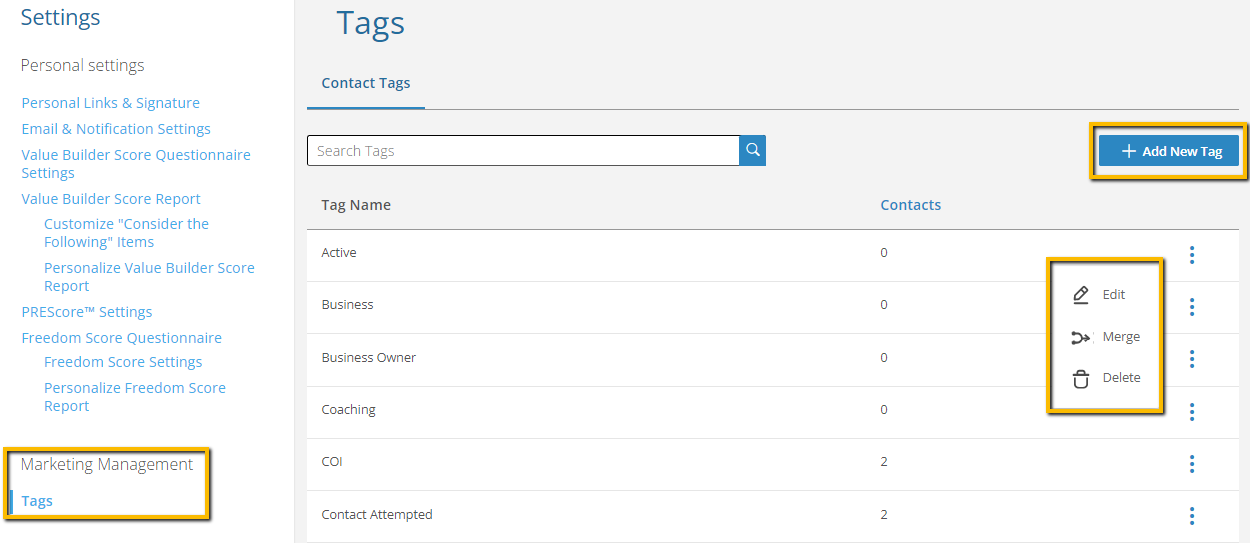Open Personalize Value Builder Score Report
This screenshot has height=543, width=1250.
149,277
